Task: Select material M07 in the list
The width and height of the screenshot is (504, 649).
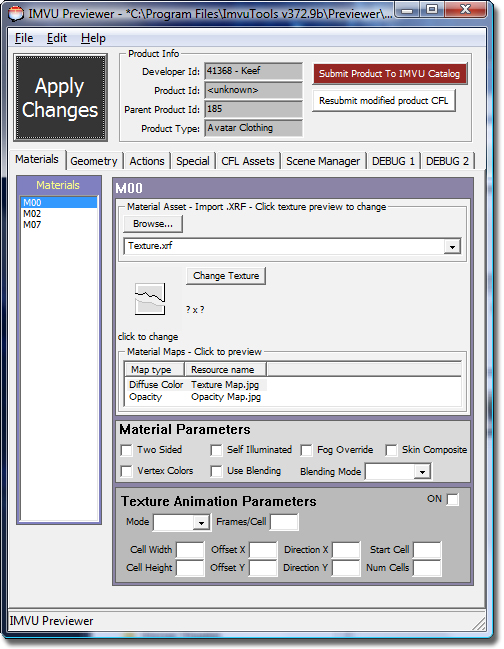Action: [59, 225]
